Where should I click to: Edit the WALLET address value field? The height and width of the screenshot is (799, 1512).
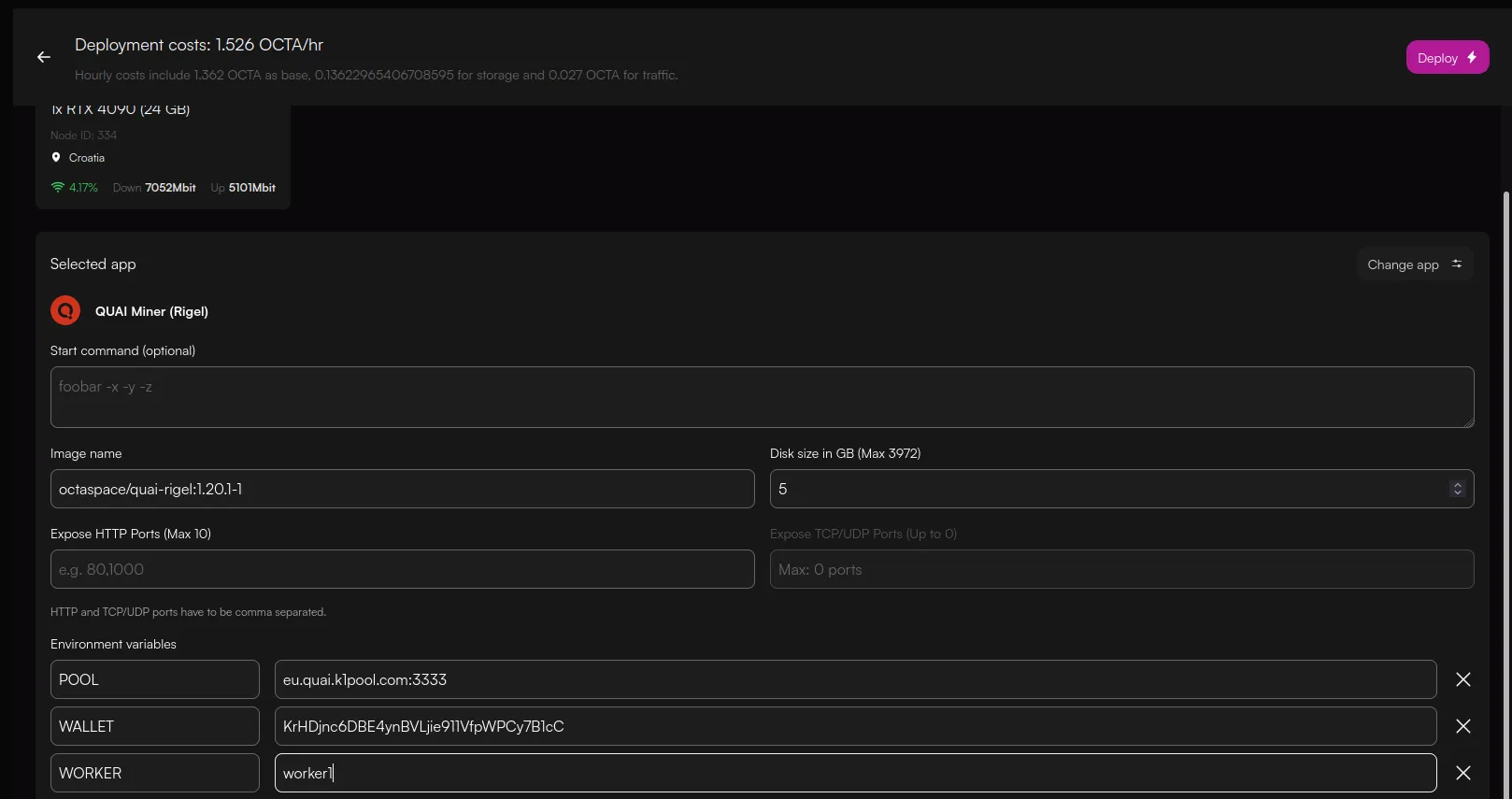(855, 726)
